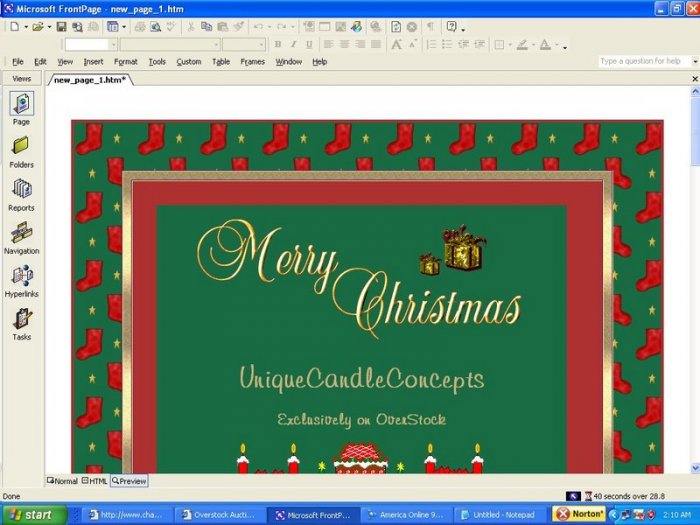Toggle Justify alignment button
The width and height of the screenshot is (700, 525).
[x=376, y=44]
